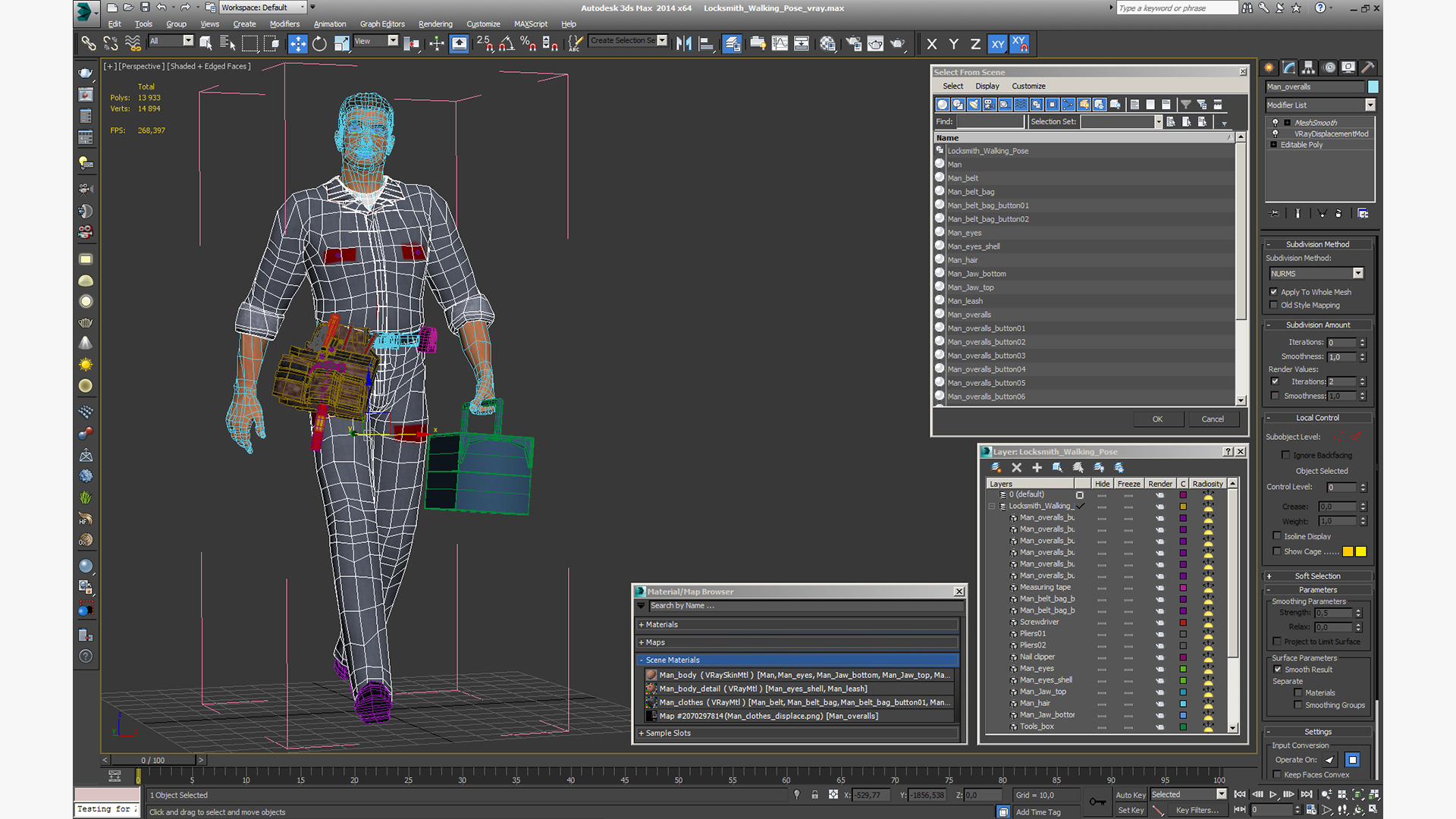Click the Select by Name toolbar icon
The width and height of the screenshot is (1456, 819).
[227, 44]
